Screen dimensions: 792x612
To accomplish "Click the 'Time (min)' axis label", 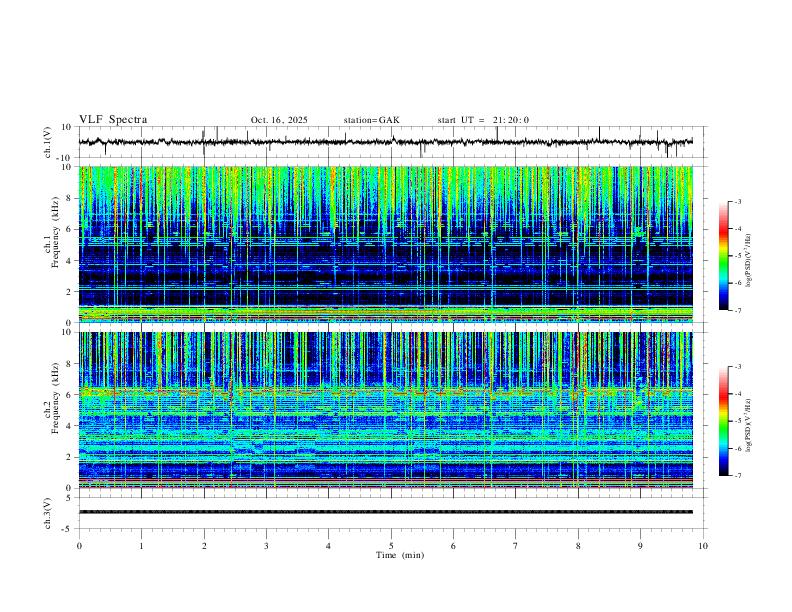I will 400,555.
